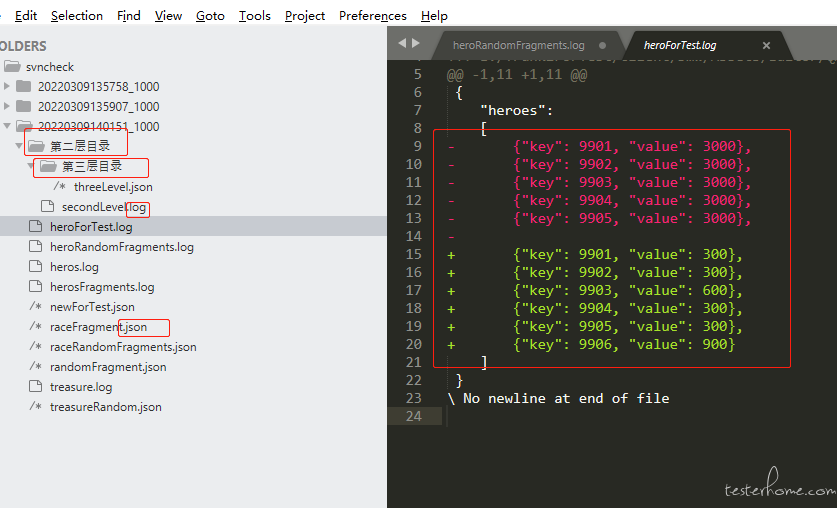The width and height of the screenshot is (837, 508).
Task: Click file icon next to heros.log
Action: point(35,266)
